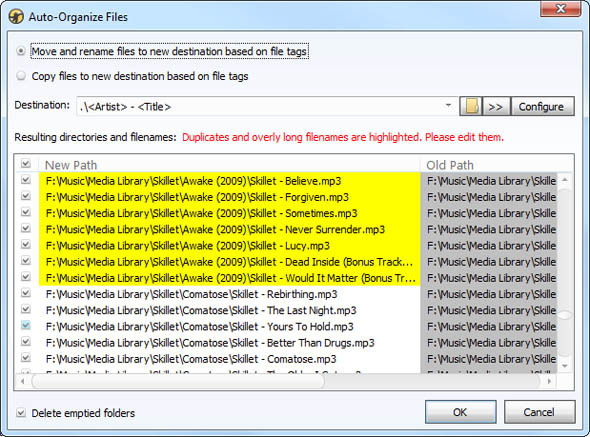Image resolution: width=590 pixels, height=437 pixels.
Task: Uncheck the Yours To Hold.mp3 row checkbox
Action: [x=26, y=325]
